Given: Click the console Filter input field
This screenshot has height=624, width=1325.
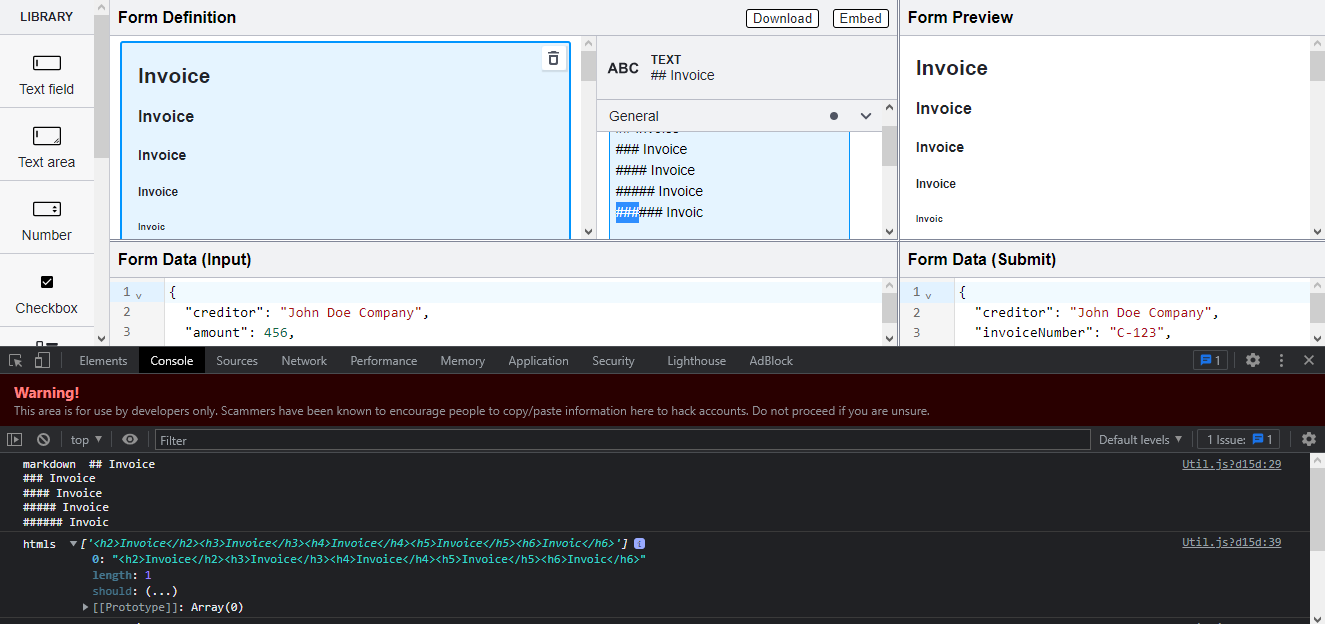Looking at the screenshot, I should pyautogui.click(x=400, y=439).
